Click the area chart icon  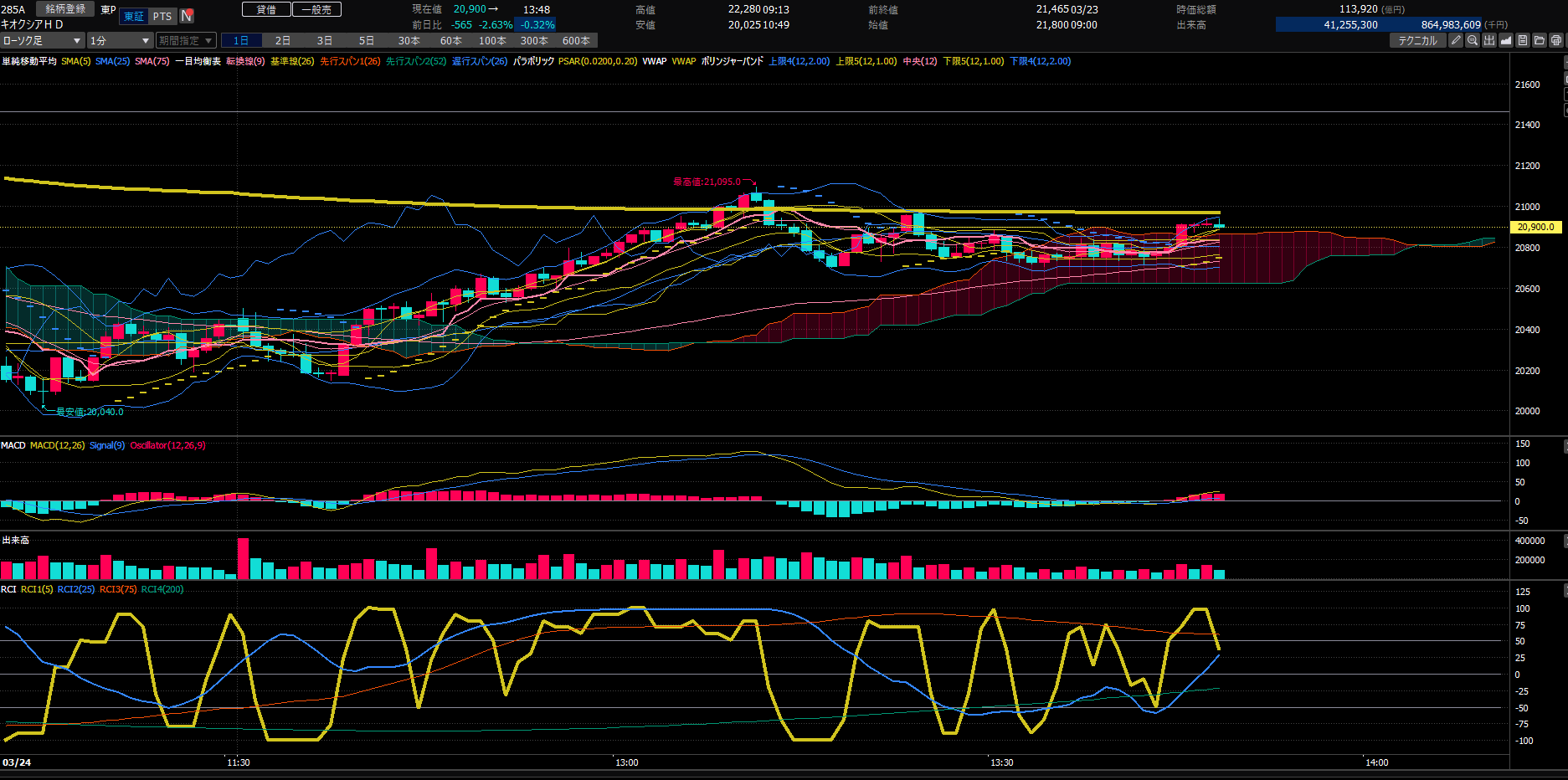pos(1506,40)
